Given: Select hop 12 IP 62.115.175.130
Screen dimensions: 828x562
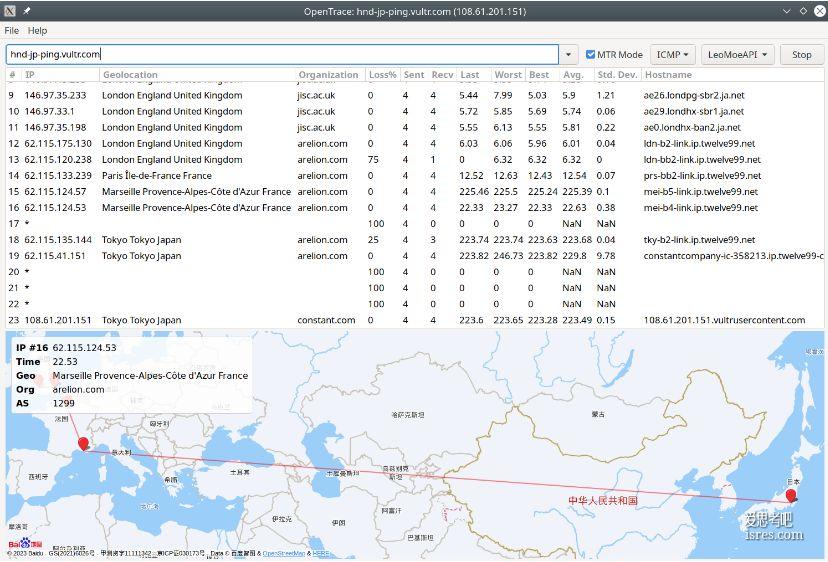Looking at the screenshot, I should (x=58, y=143).
